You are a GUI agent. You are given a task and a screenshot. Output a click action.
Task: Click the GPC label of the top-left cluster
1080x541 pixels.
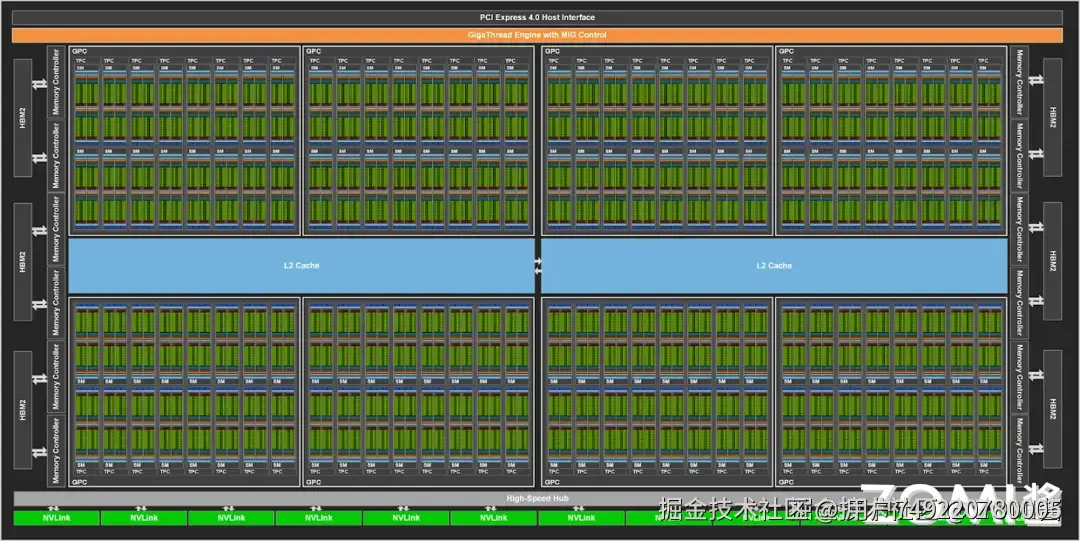(x=79, y=52)
